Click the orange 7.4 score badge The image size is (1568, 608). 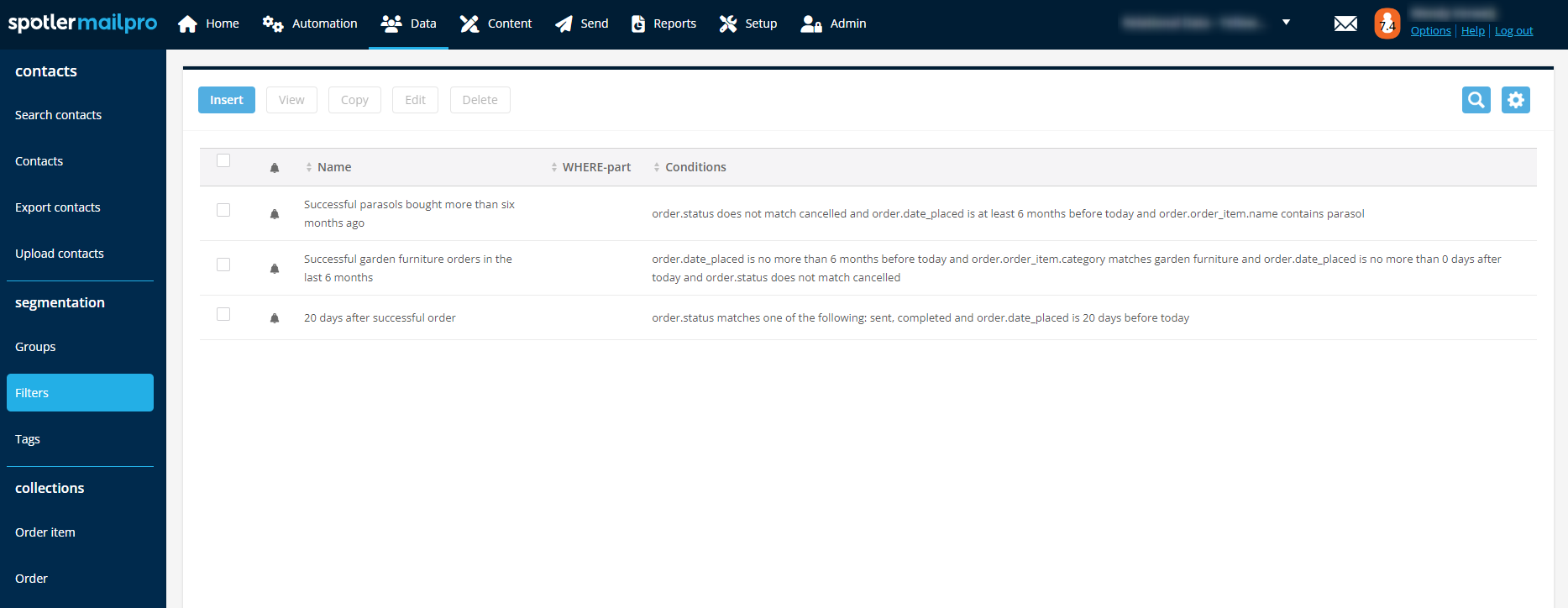[x=1387, y=24]
